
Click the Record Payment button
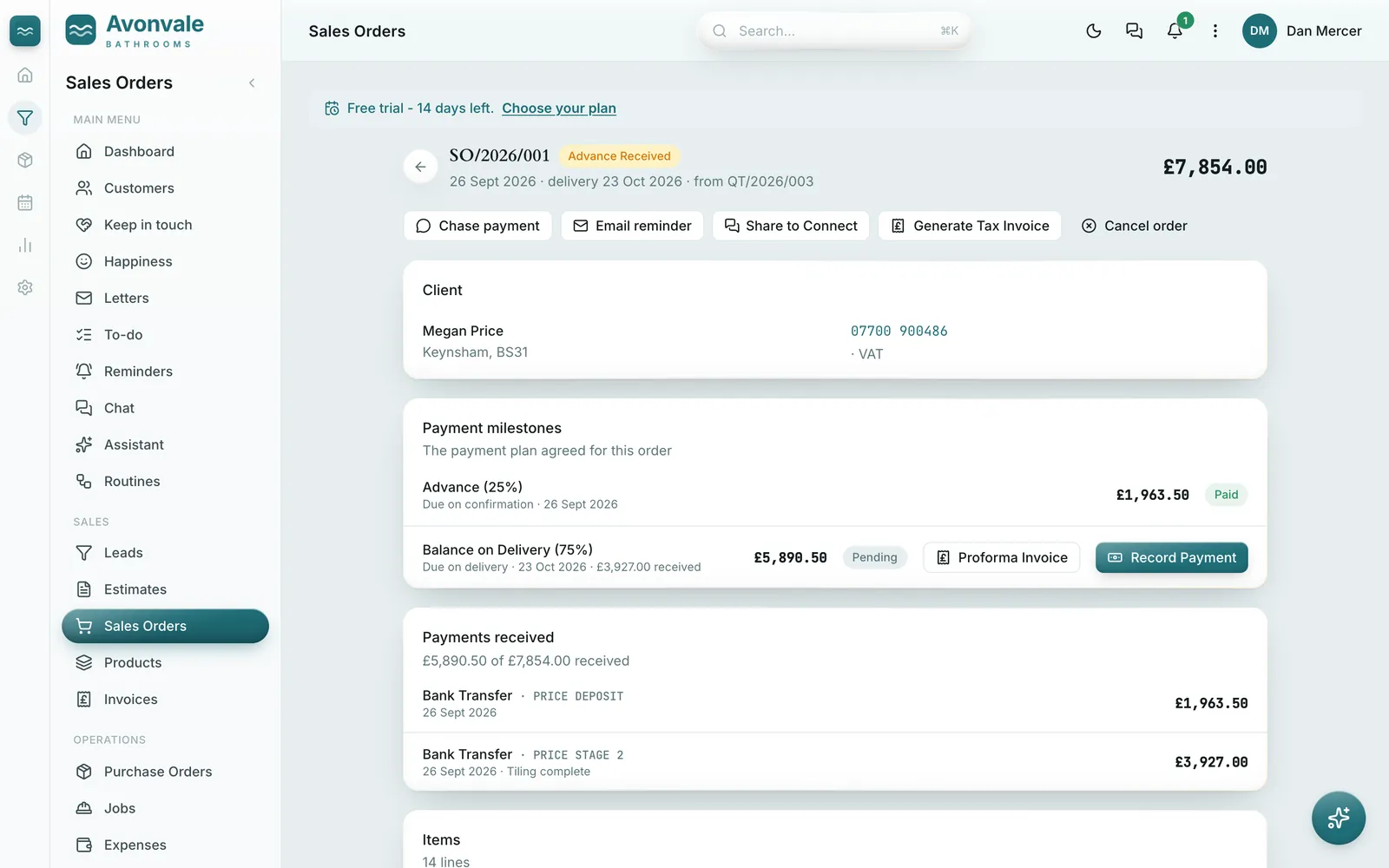[x=1172, y=557]
